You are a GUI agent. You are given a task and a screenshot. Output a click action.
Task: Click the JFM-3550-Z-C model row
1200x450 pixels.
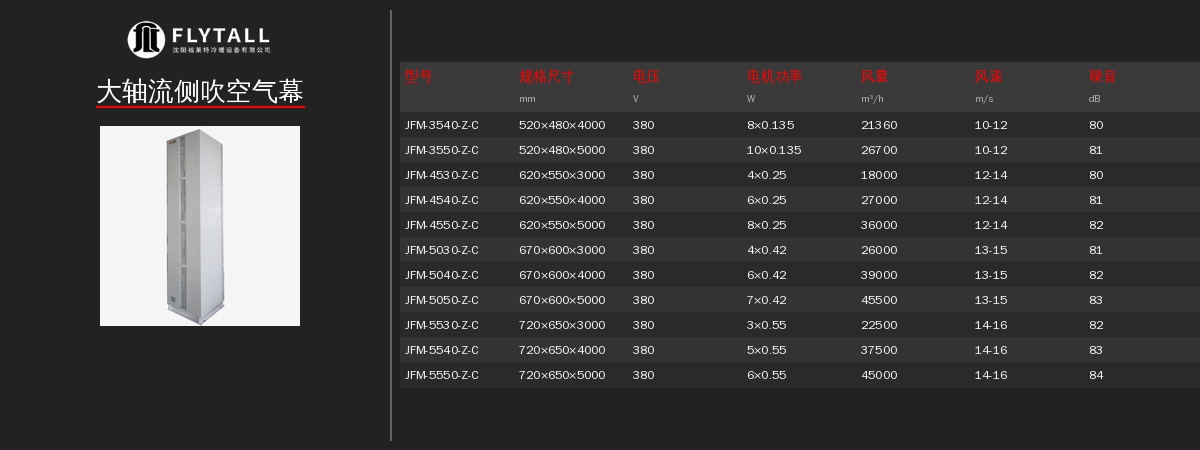pos(442,150)
